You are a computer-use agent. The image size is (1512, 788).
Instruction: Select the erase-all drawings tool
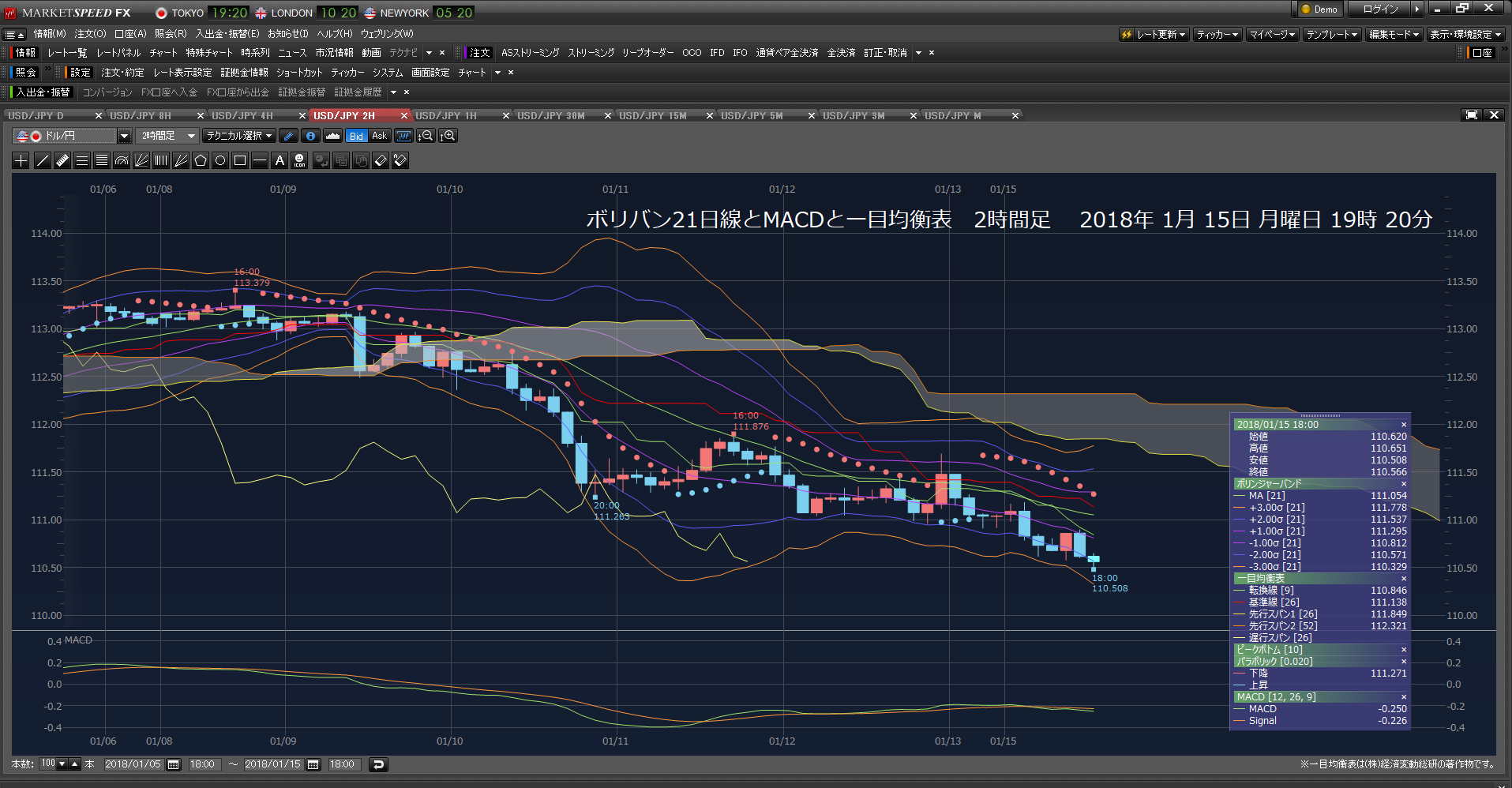click(400, 160)
